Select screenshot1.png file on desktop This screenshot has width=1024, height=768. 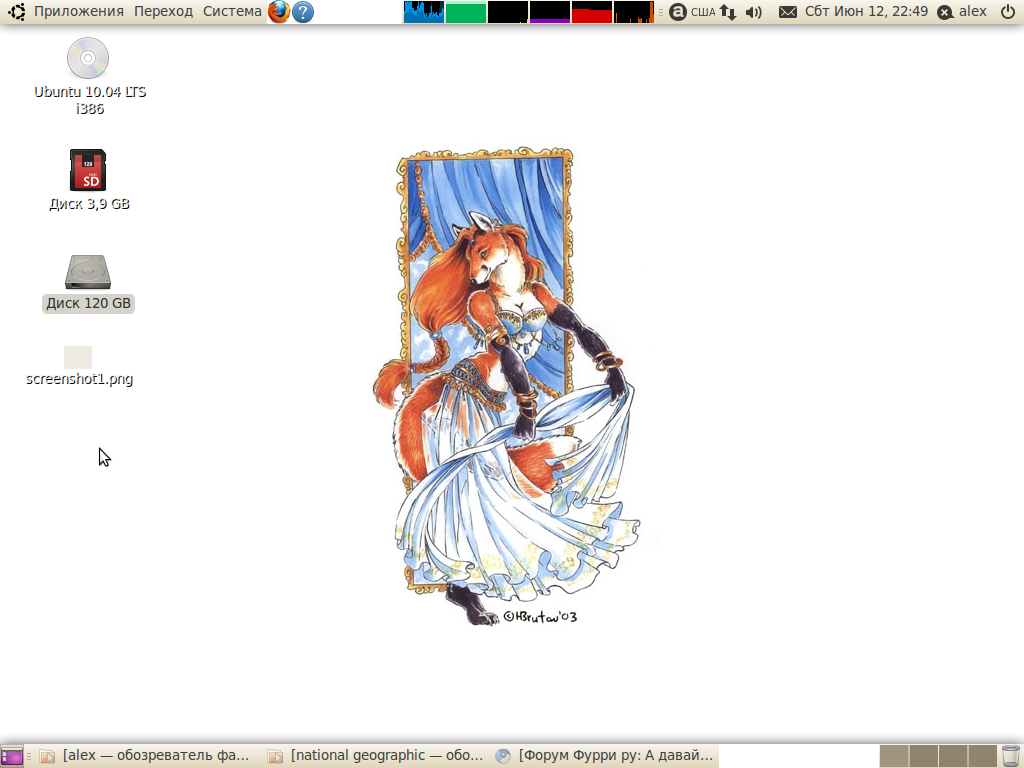pos(79,359)
